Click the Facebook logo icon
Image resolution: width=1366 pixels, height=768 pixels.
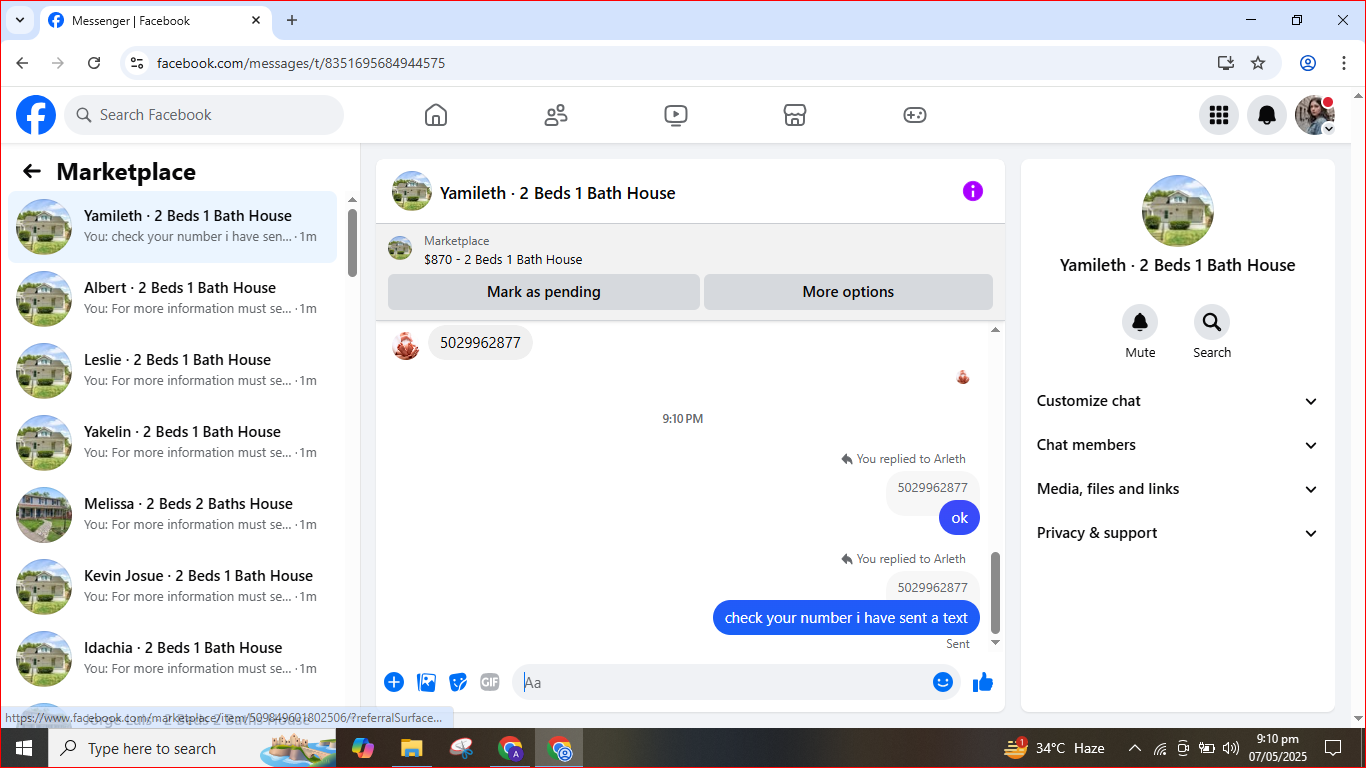click(36, 115)
